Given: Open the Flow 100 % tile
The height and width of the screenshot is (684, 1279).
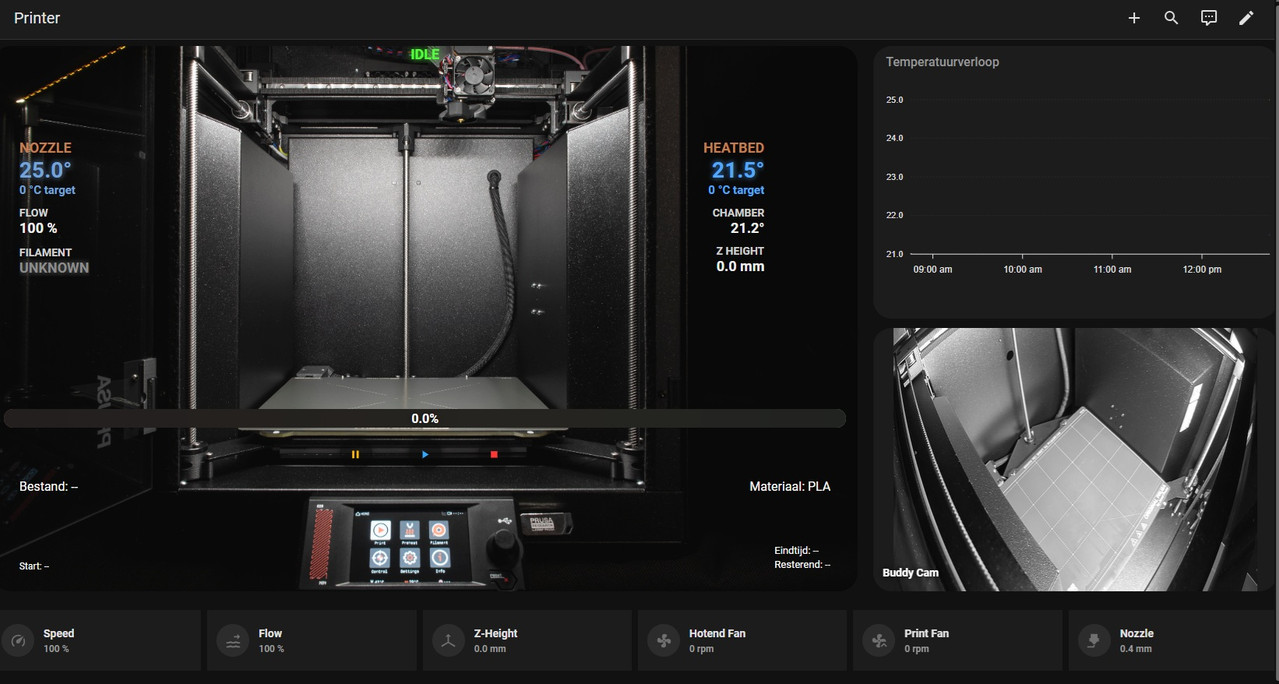Looking at the screenshot, I should 312,641.
